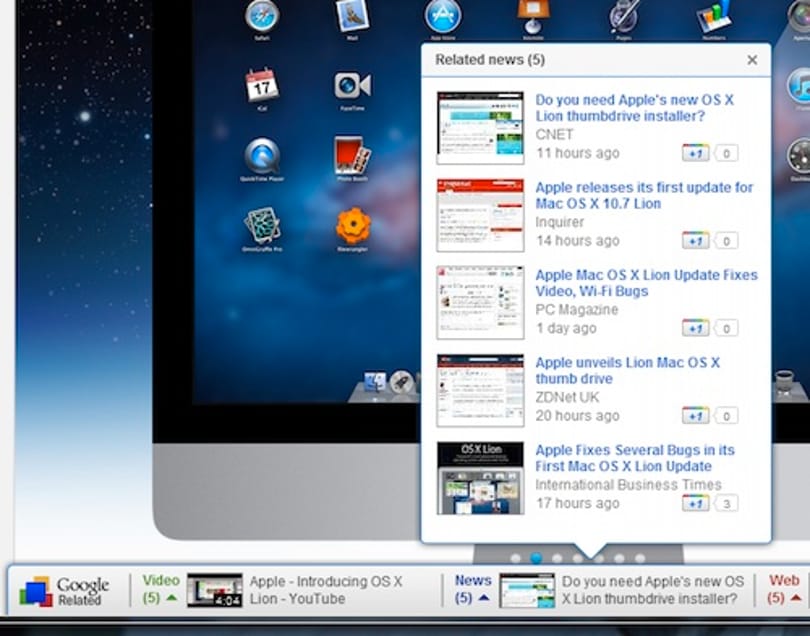Open "Apple Mac OS X Lion Update Fixes" article

[646, 283]
